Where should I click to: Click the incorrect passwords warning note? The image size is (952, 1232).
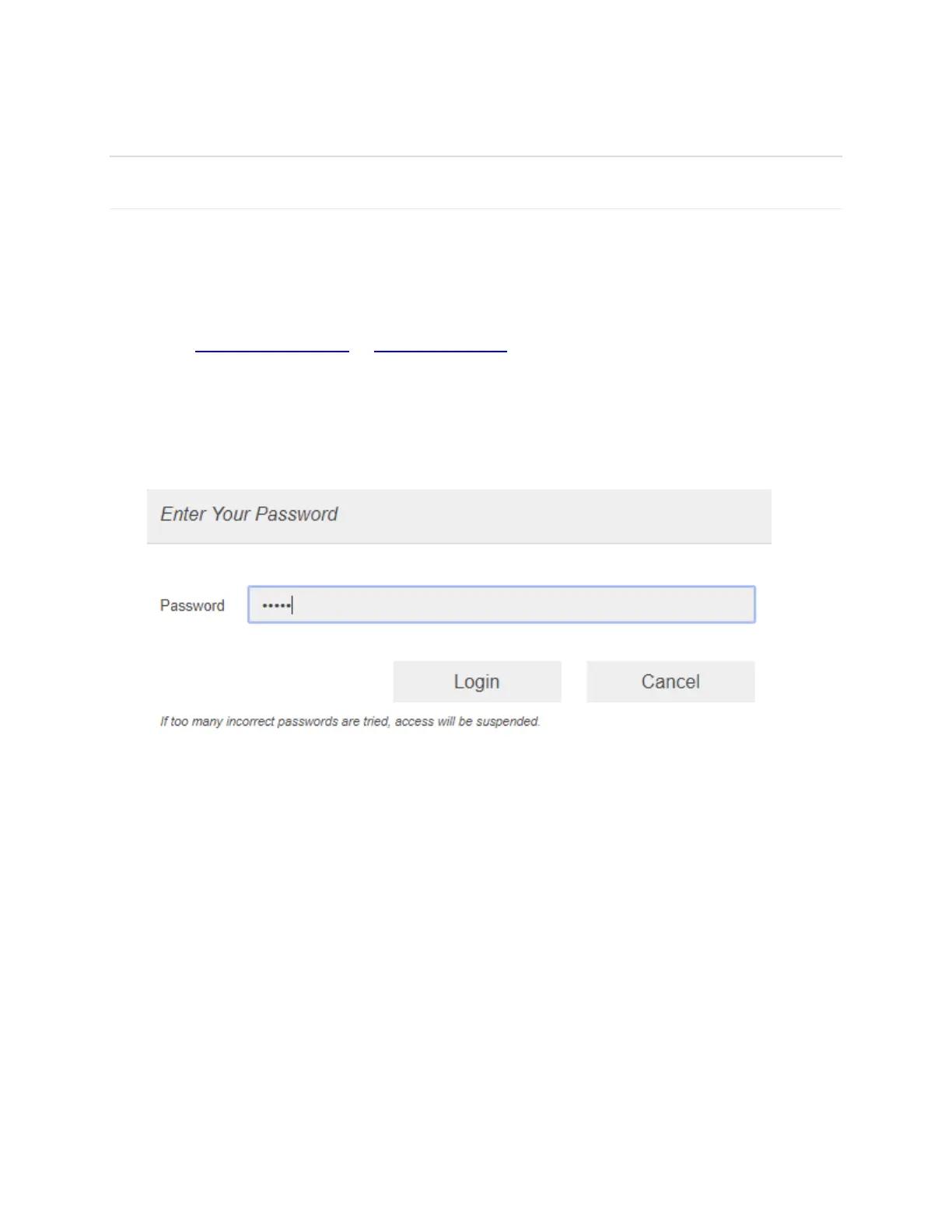350,722
